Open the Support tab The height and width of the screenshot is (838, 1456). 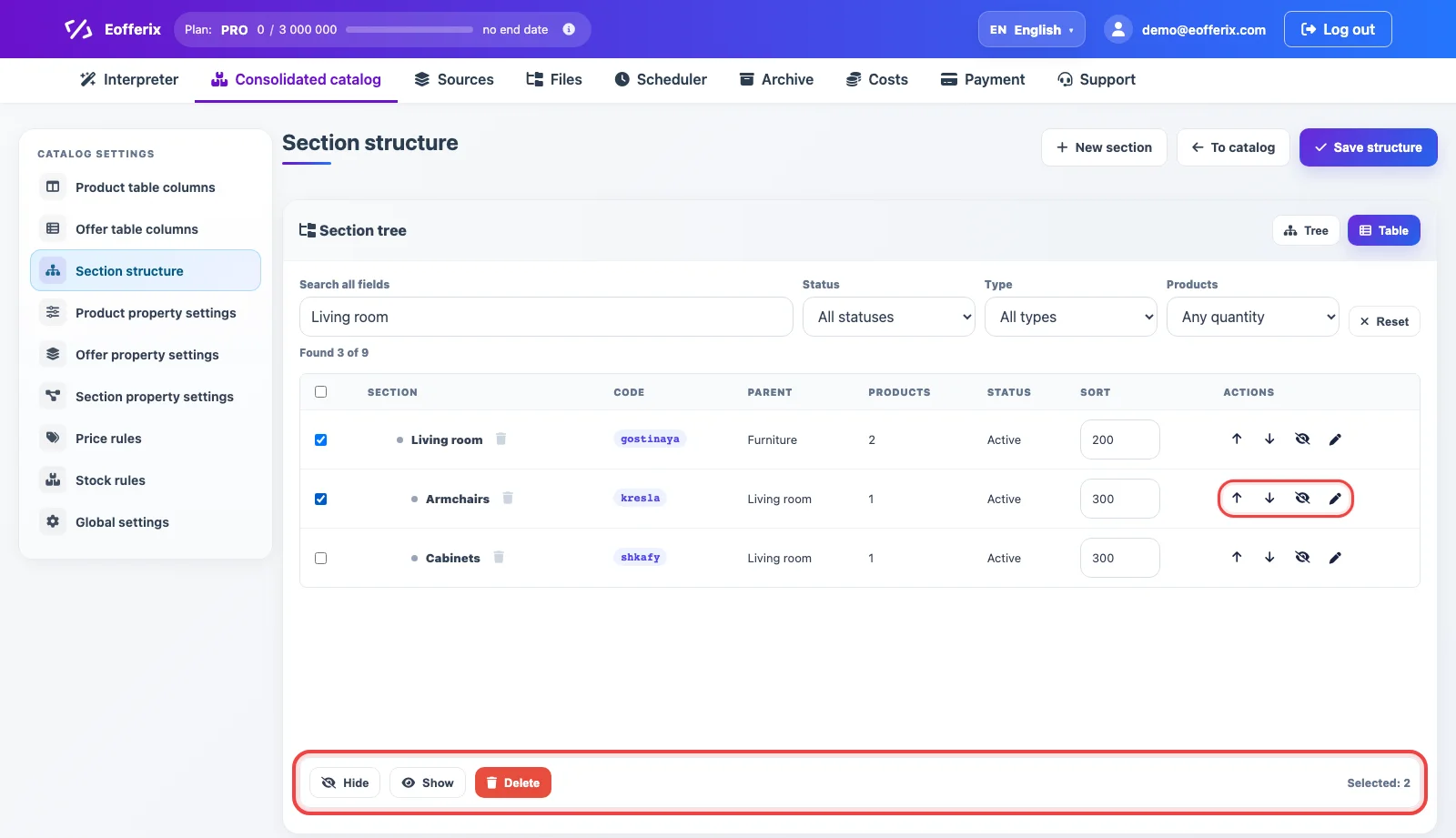click(x=1096, y=79)
